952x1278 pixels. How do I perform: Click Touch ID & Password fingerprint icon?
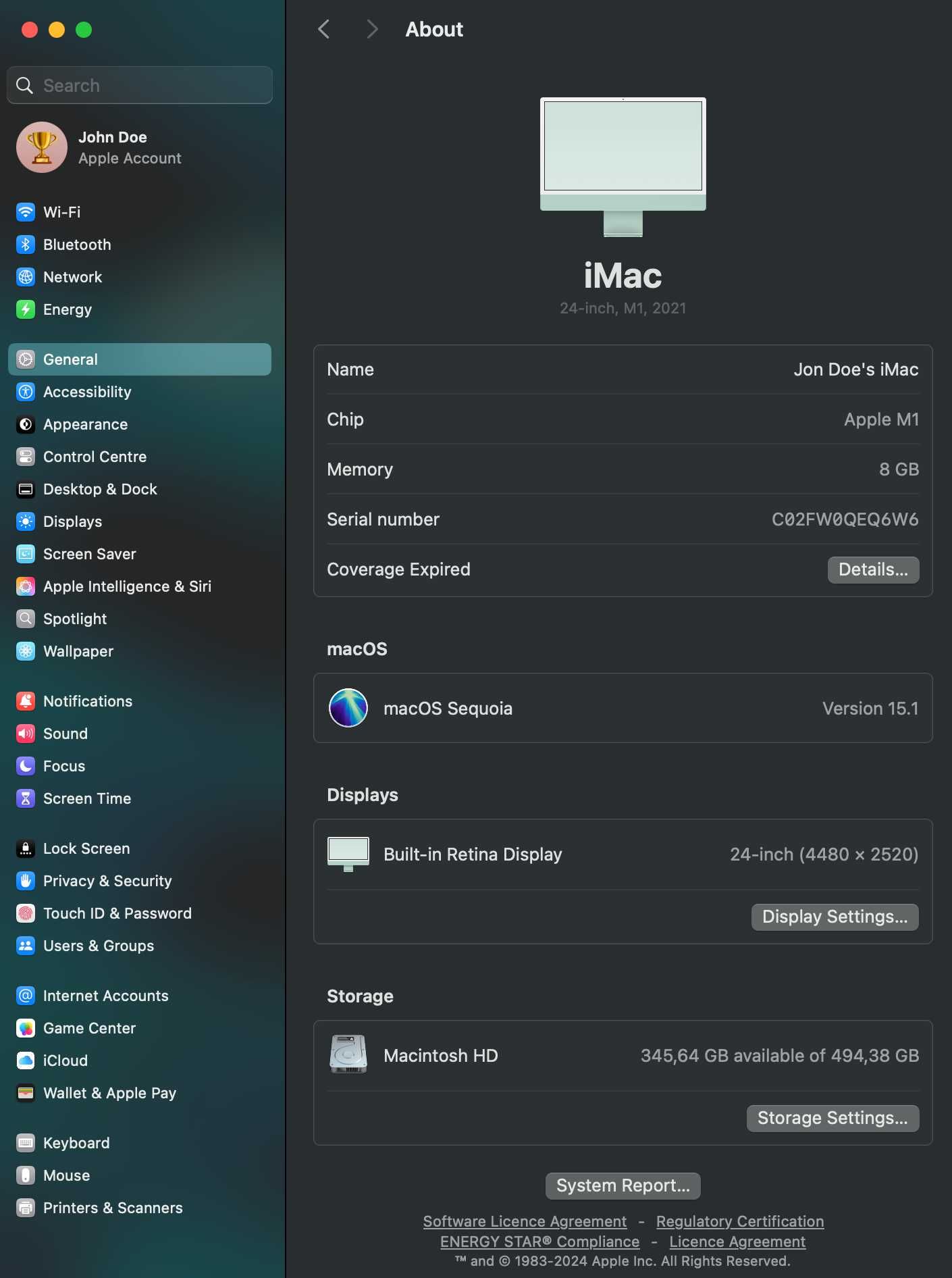[26, 913]
